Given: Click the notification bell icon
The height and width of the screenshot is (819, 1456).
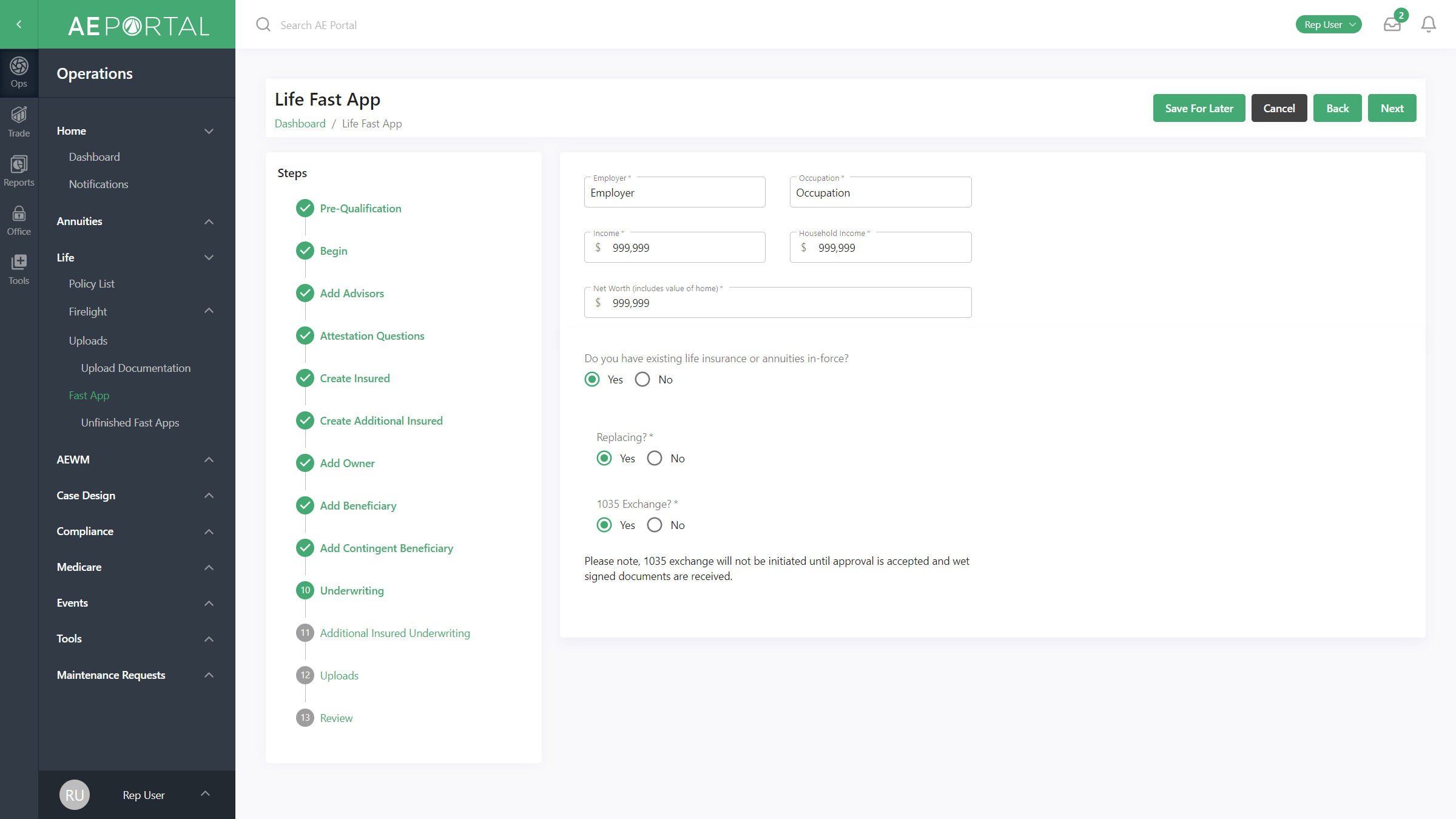Looking at the screenshot, I should tap(1428, 24).
